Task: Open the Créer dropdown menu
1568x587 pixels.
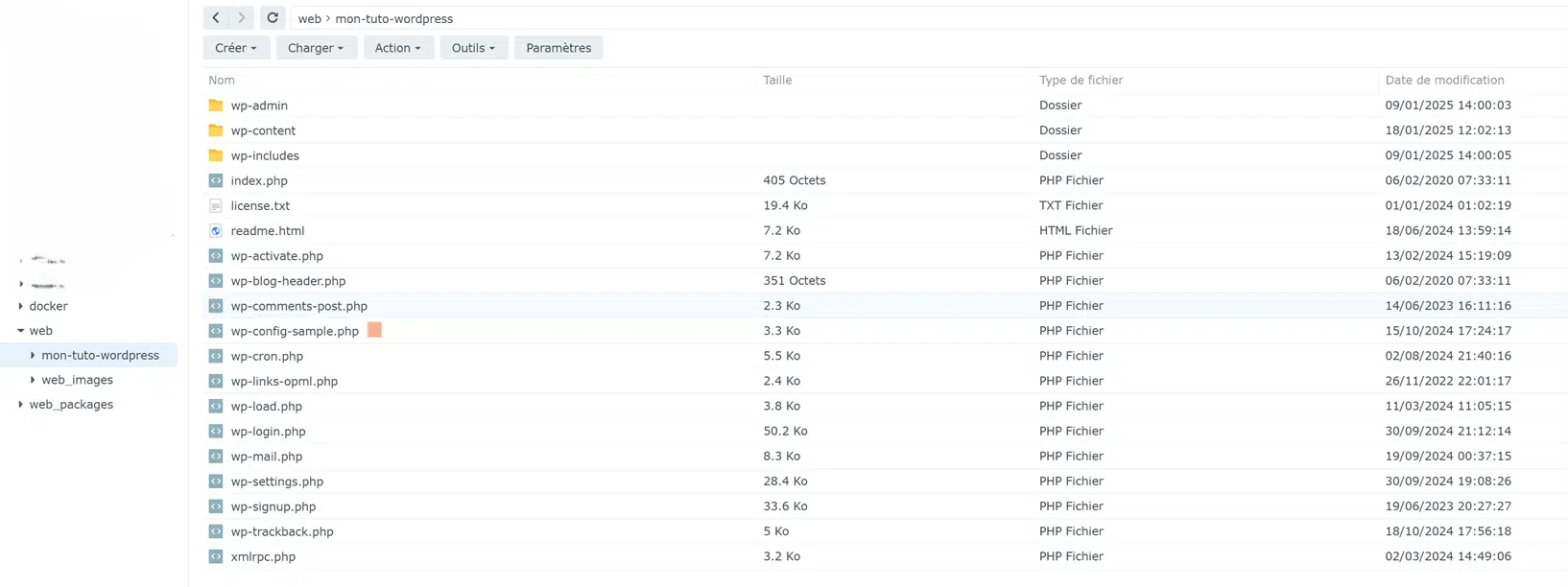Action: [236, 48]
